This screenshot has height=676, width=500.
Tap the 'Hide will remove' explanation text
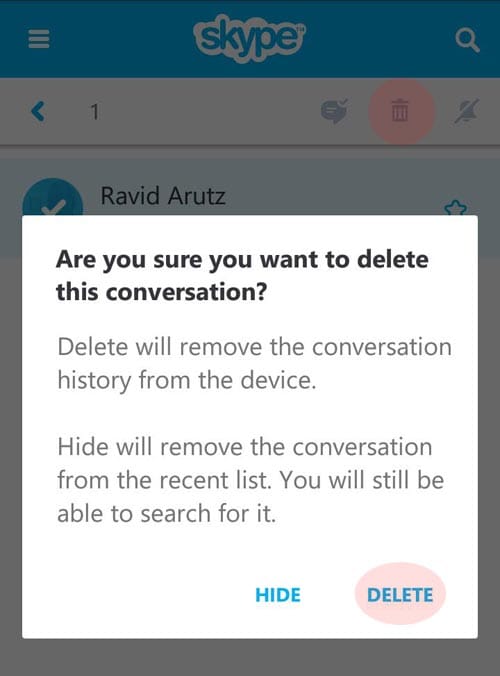tap(250, 480)
